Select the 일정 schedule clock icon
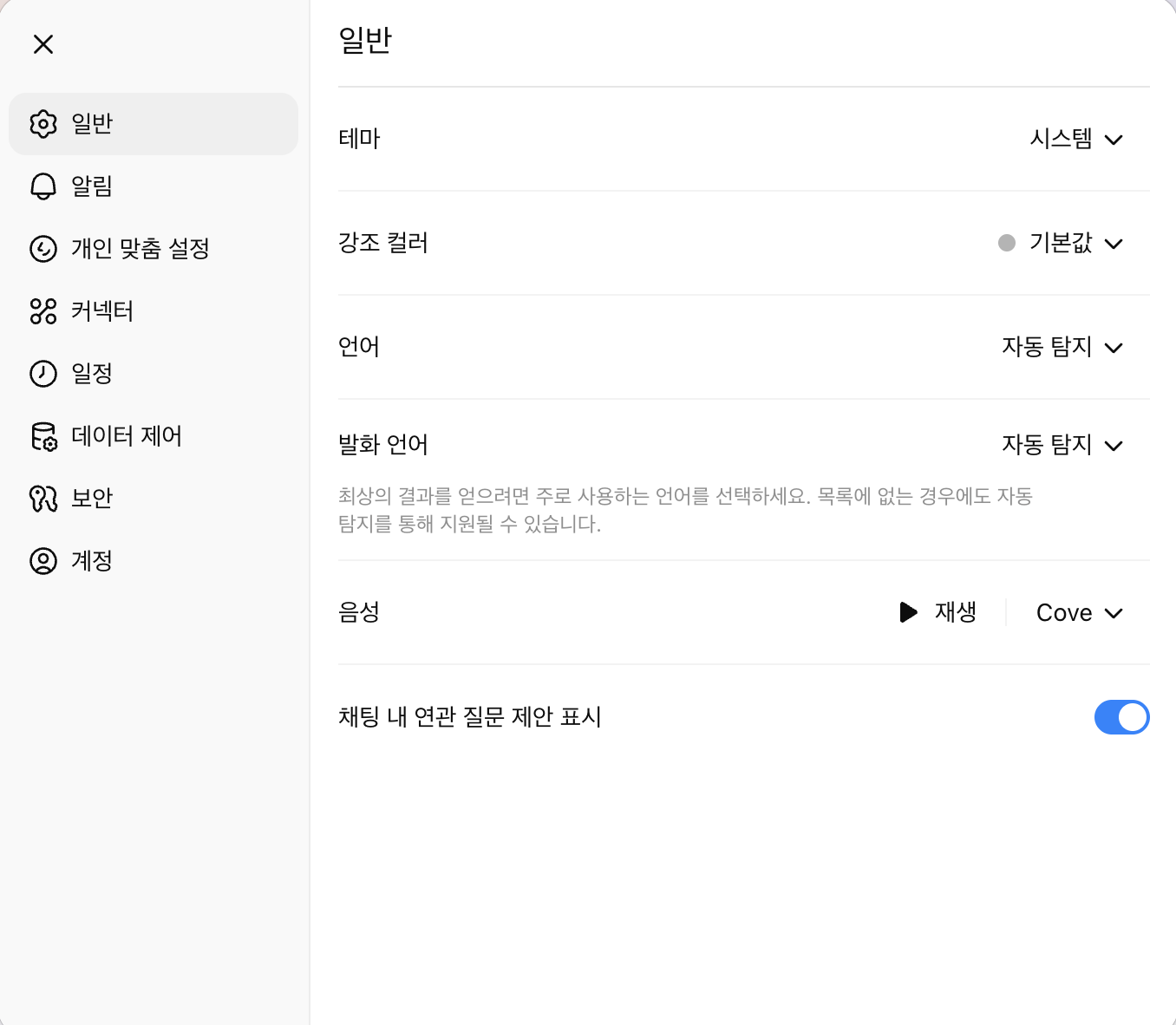Image resolution: width=1176 pixels, height=1025 pixels. coord(42,374)
